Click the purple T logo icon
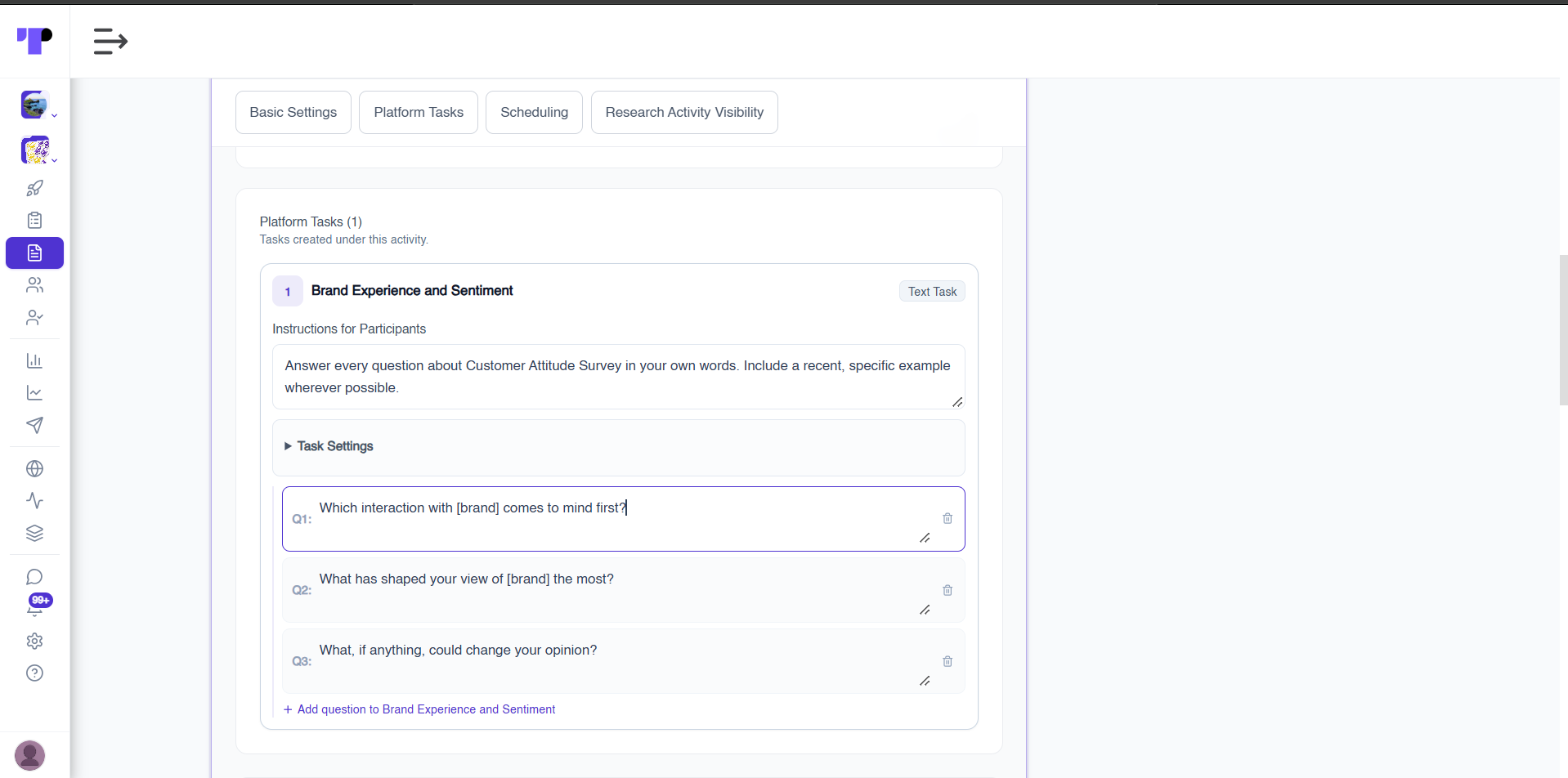Screen dimensions: 1568x778 tap(34, 40)
